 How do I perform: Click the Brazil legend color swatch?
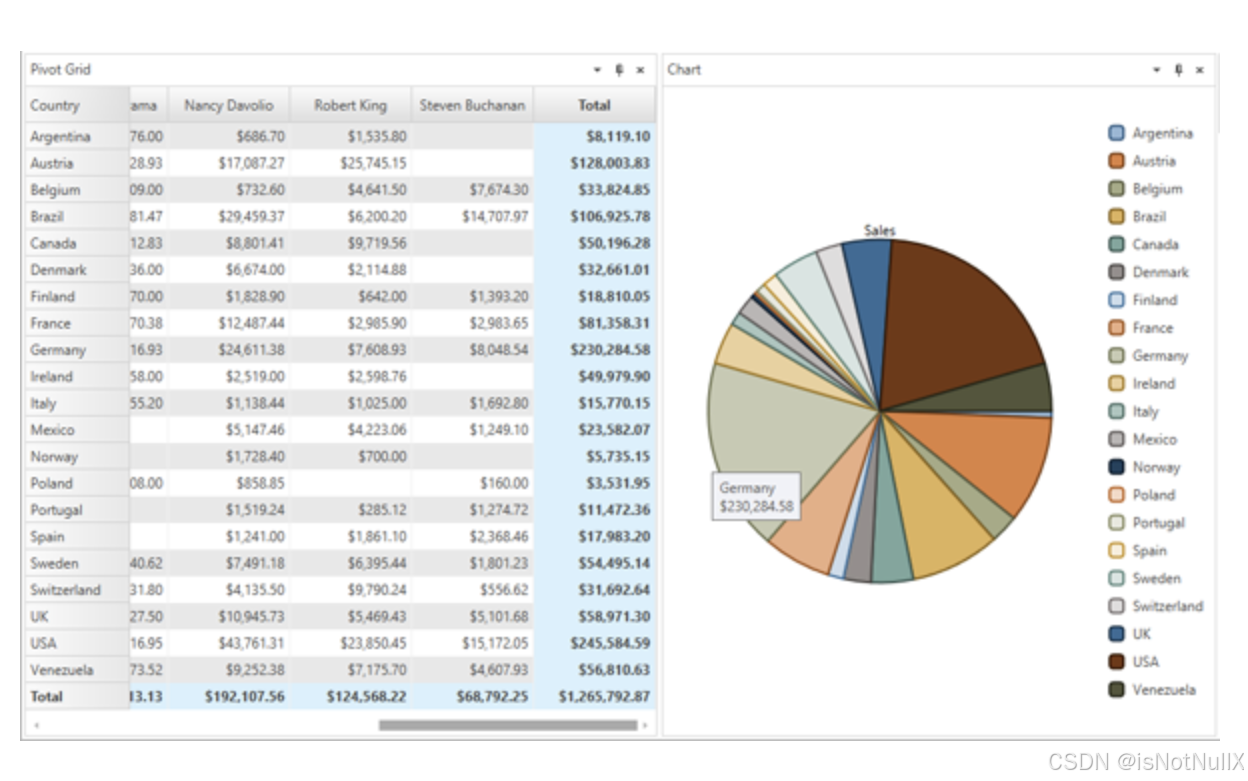pos(1117,216)
